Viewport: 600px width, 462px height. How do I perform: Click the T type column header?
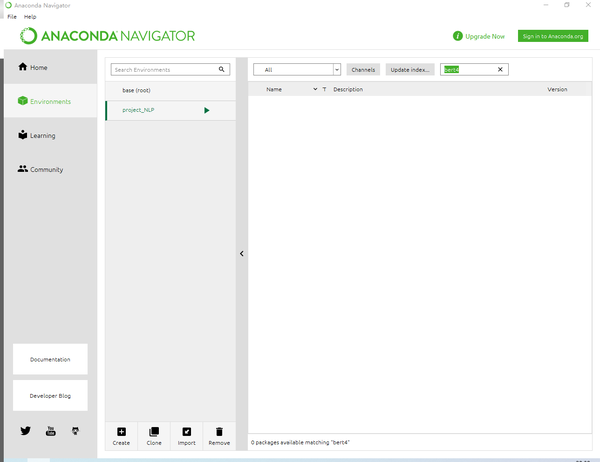[x=324, y=89]
